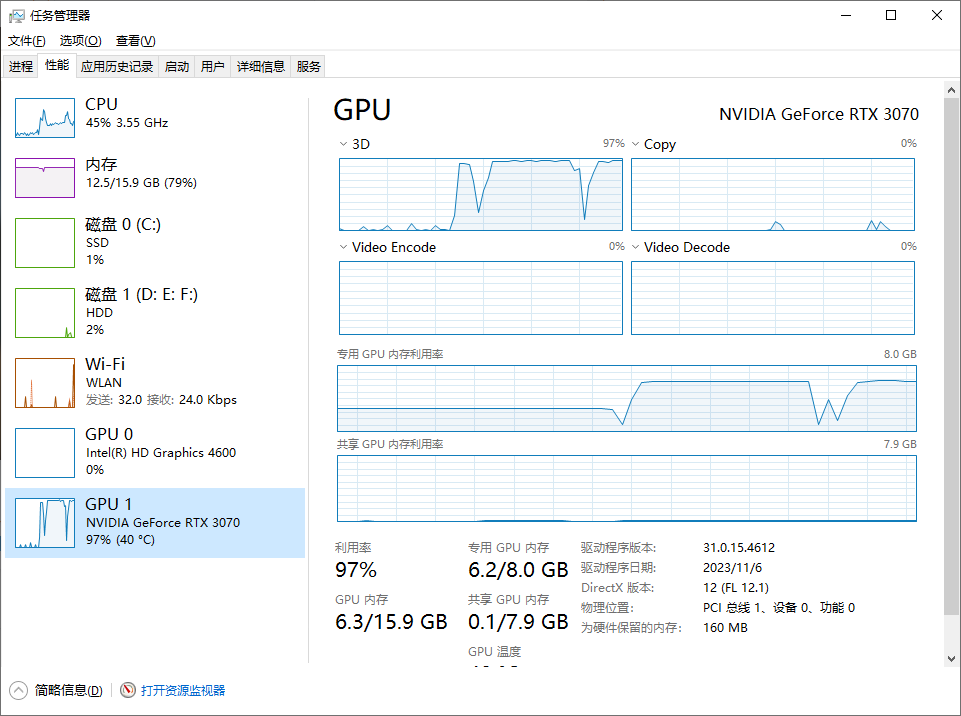The height and width of the screenshot is (716, 961).
Task: Open the 查看(V) menu
Action: [135, 40]
